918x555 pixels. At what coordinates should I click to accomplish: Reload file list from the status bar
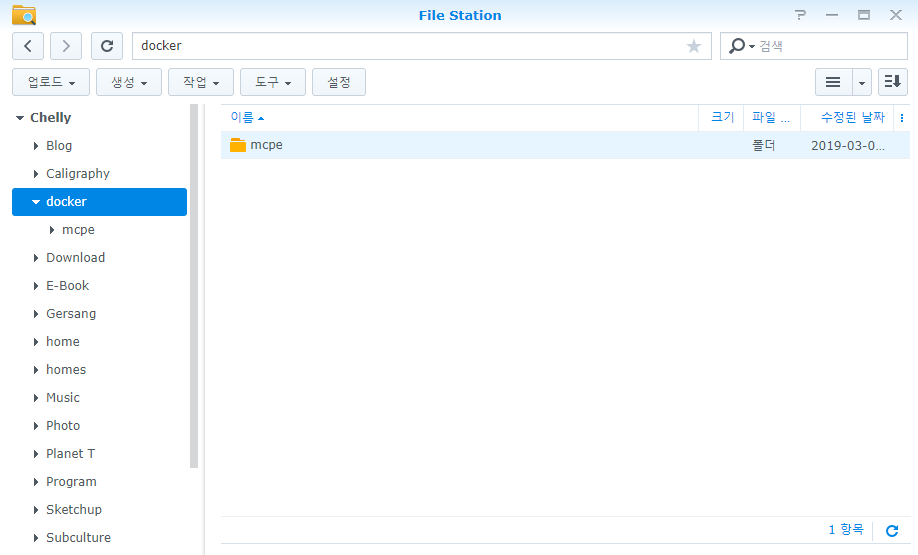pos(892,530)
